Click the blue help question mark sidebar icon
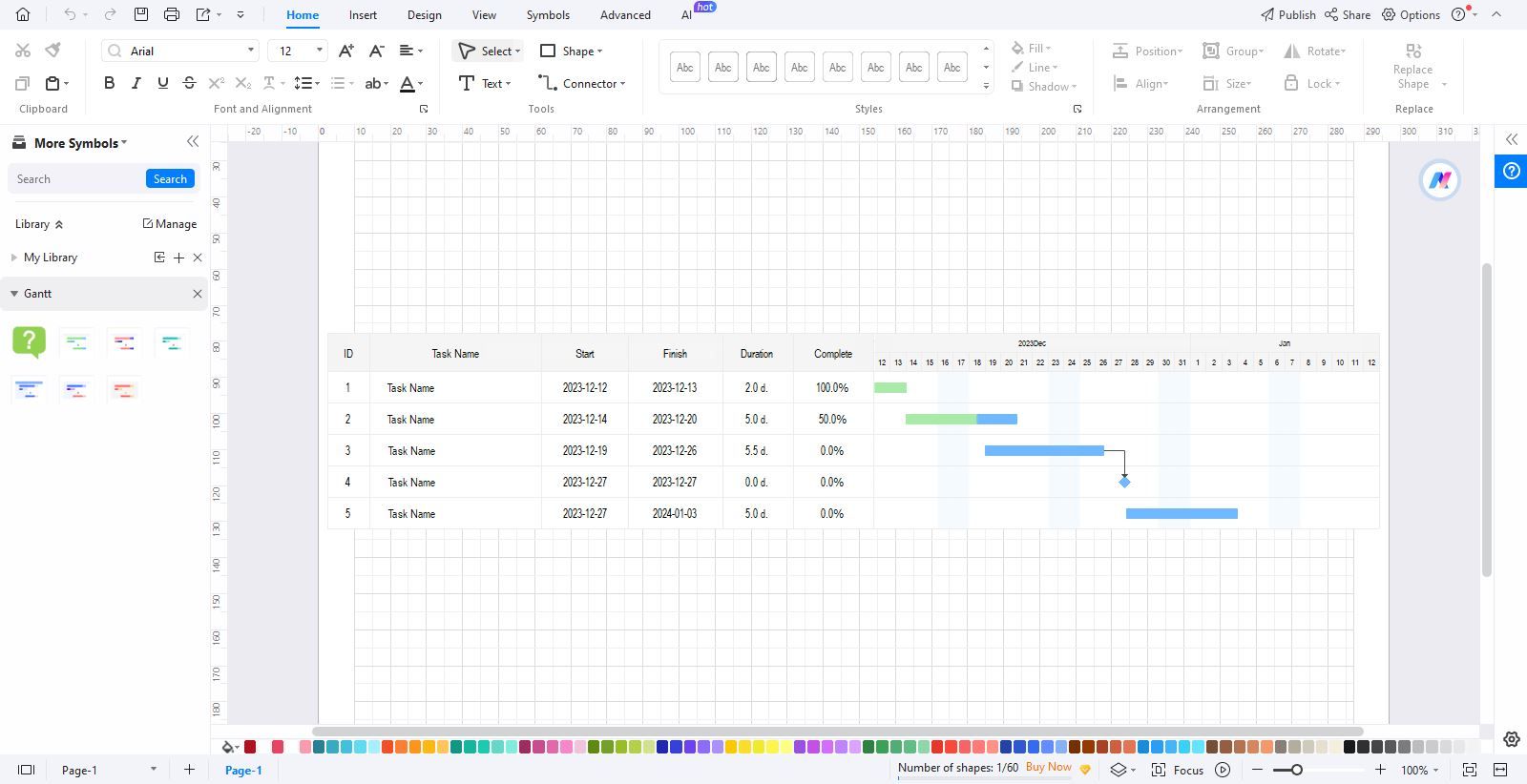Image resolution: width=1527 pixels, height=784 pixels. [1511, 172]
